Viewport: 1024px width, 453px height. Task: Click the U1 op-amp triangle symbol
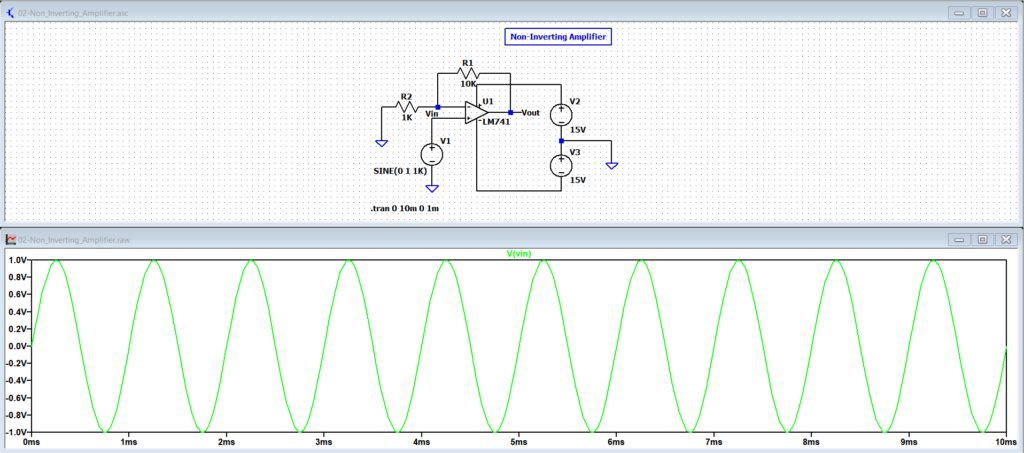point(476,112)
